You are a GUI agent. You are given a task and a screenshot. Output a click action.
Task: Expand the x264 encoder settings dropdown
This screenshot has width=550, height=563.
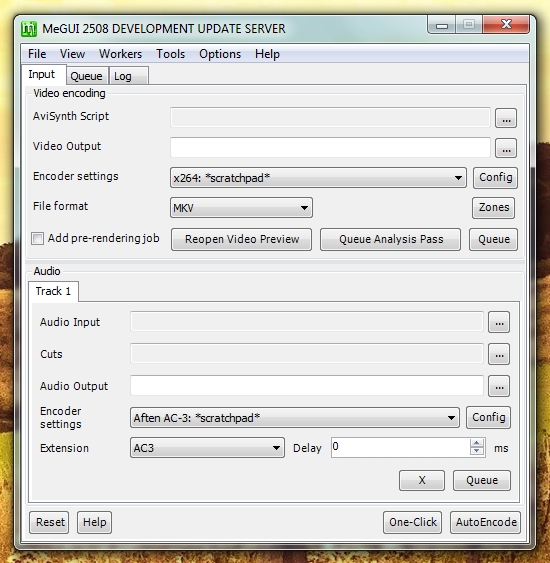pos(458,178)
